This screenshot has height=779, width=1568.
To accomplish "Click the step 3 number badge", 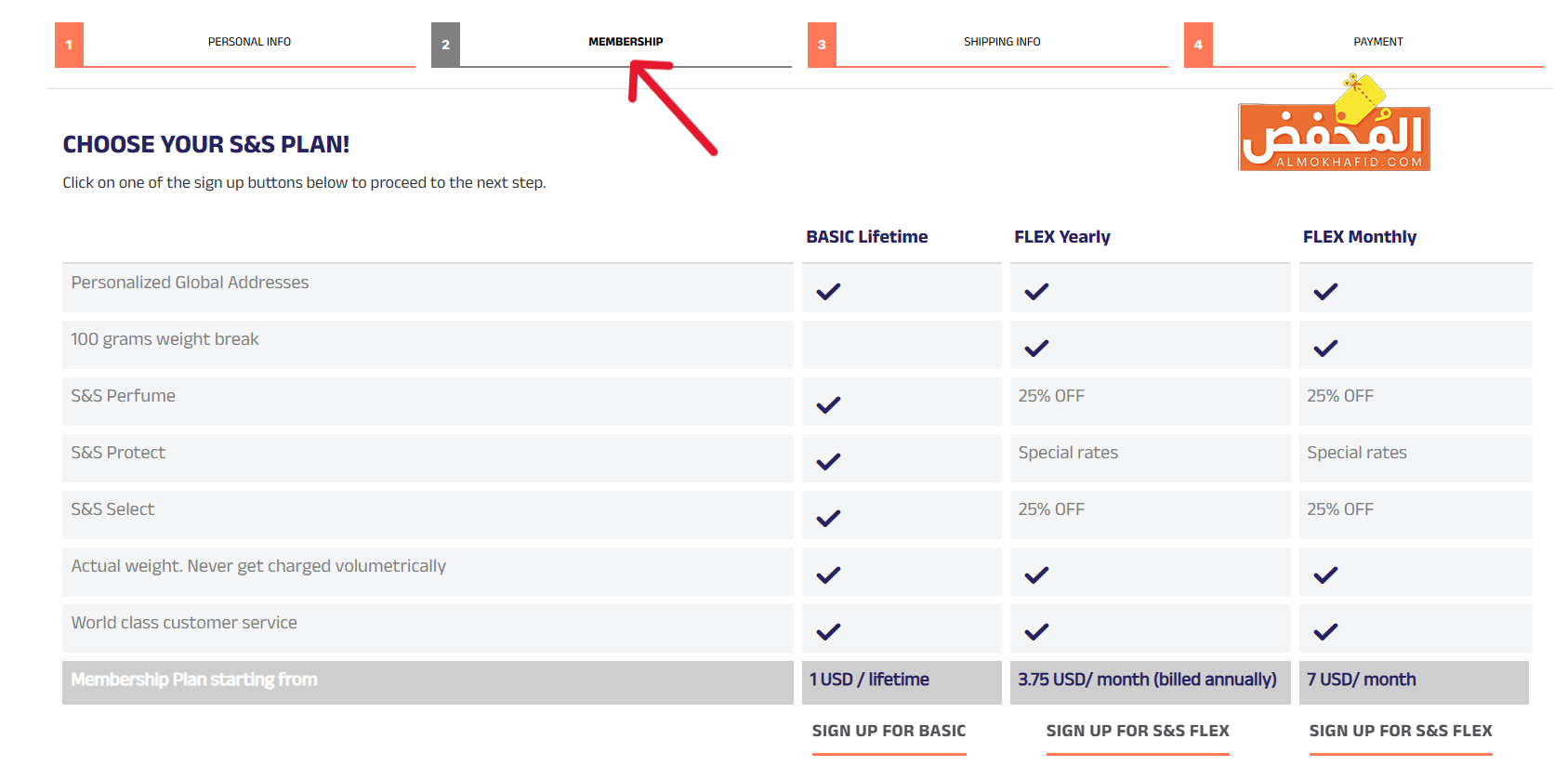I will 822,45.
